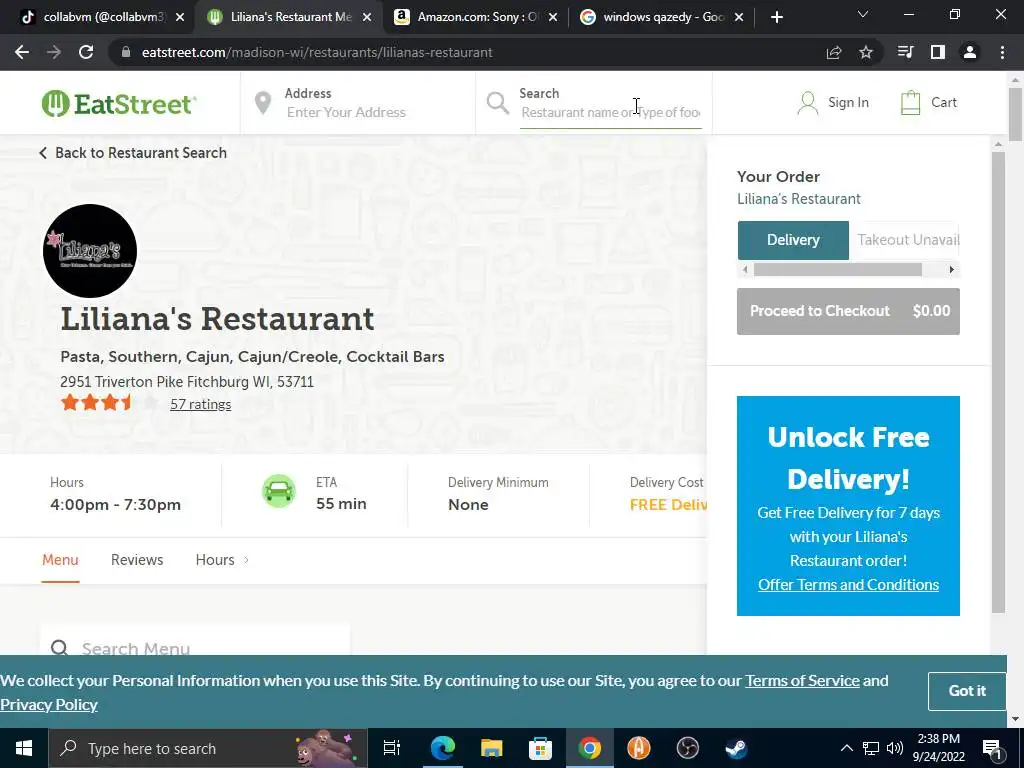Click left arrow of order options scrollbar

click(x=745, y=270)
